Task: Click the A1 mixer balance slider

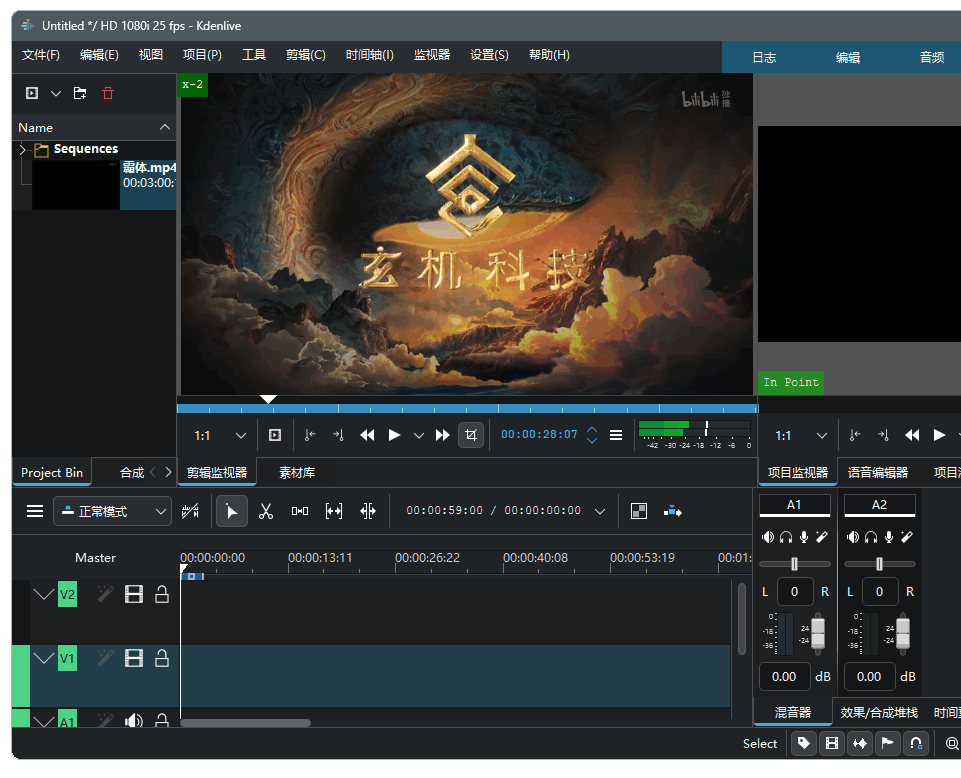Action: (x=794, y=564)
